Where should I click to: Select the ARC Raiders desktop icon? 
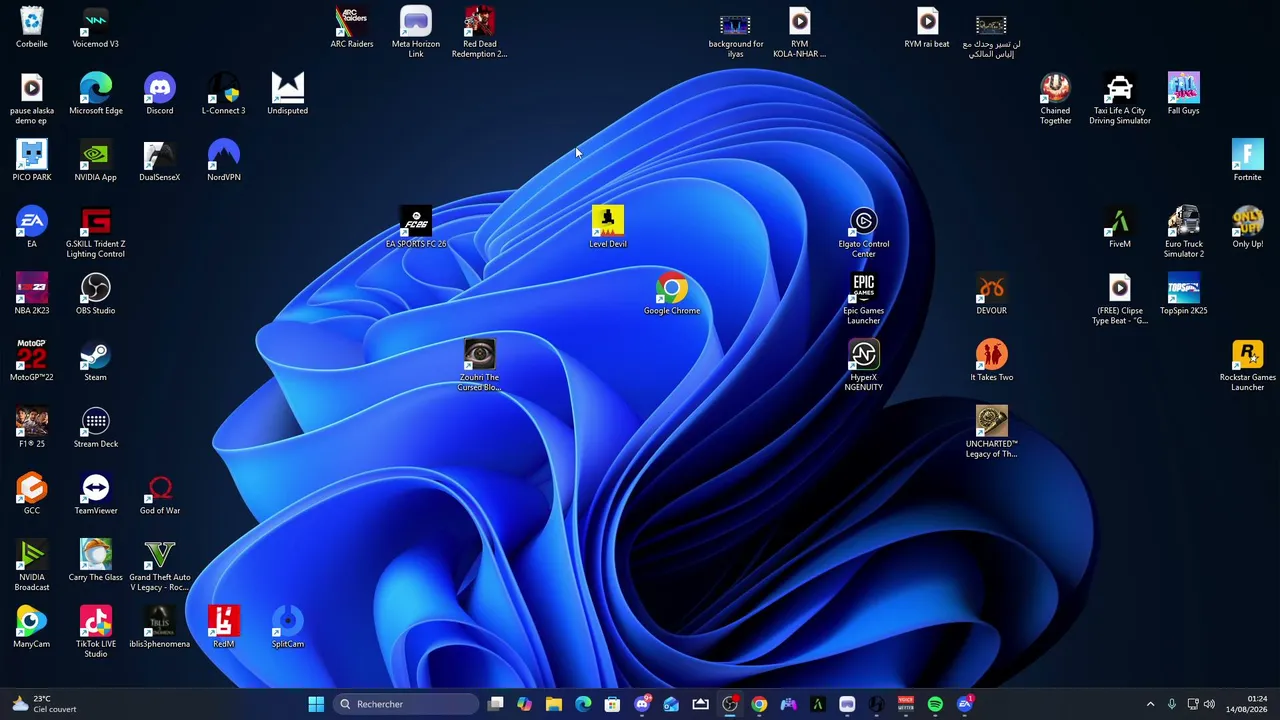point(352,28)
